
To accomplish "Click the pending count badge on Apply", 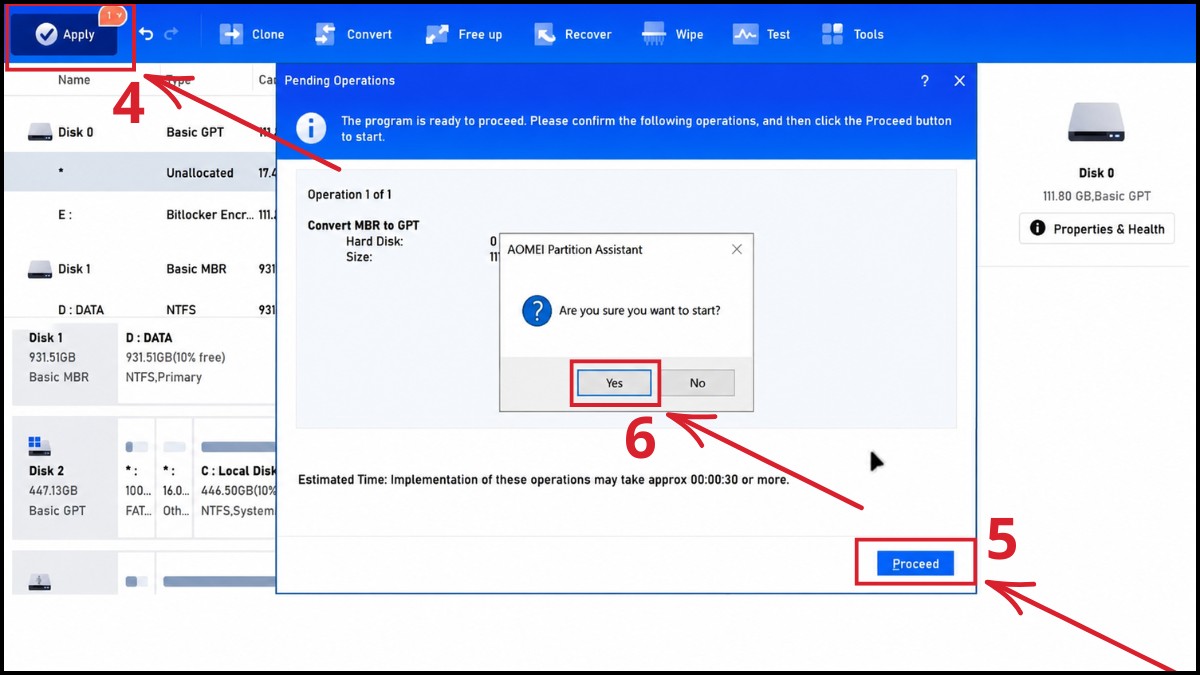I will pyautogui.click(x=111, y=16).
